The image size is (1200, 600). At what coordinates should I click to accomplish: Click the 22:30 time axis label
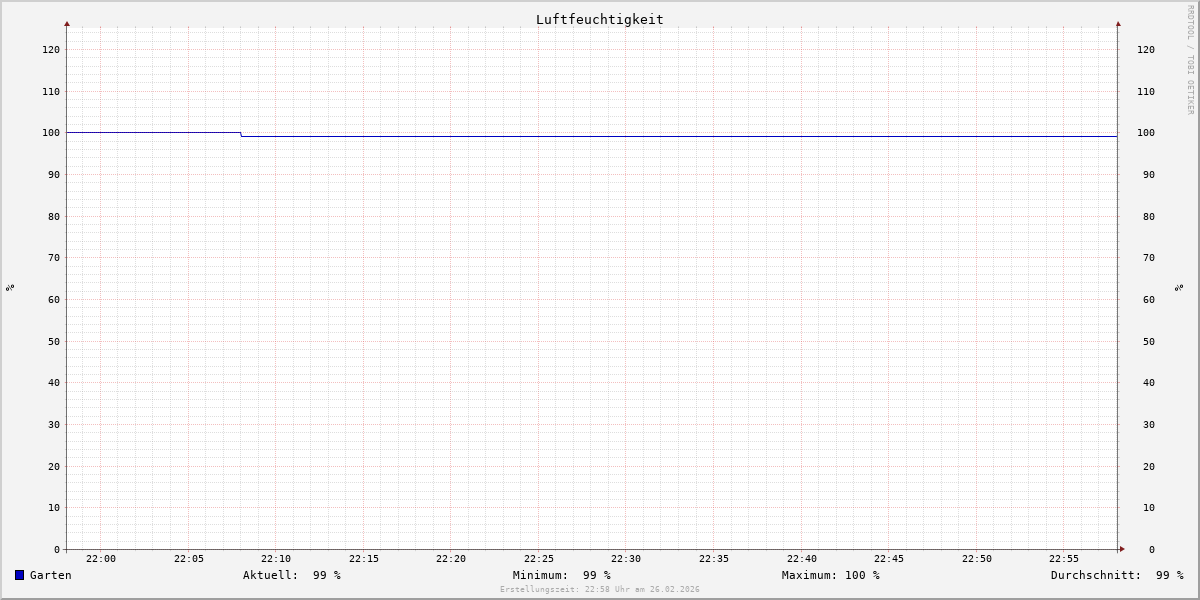coord(626,559)
